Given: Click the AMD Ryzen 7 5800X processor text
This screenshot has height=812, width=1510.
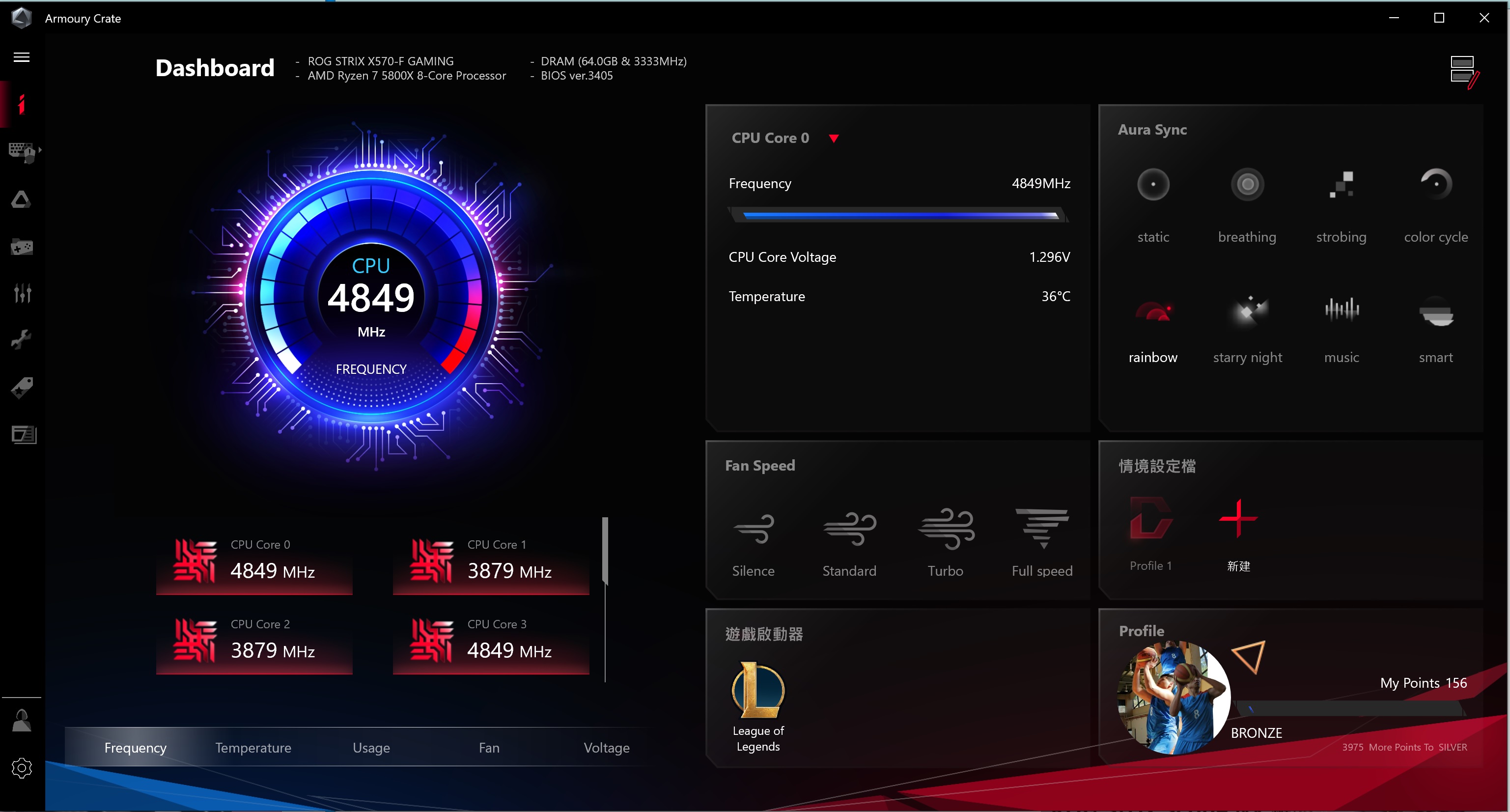Looking at the screenshot, I should pos(406,76).
